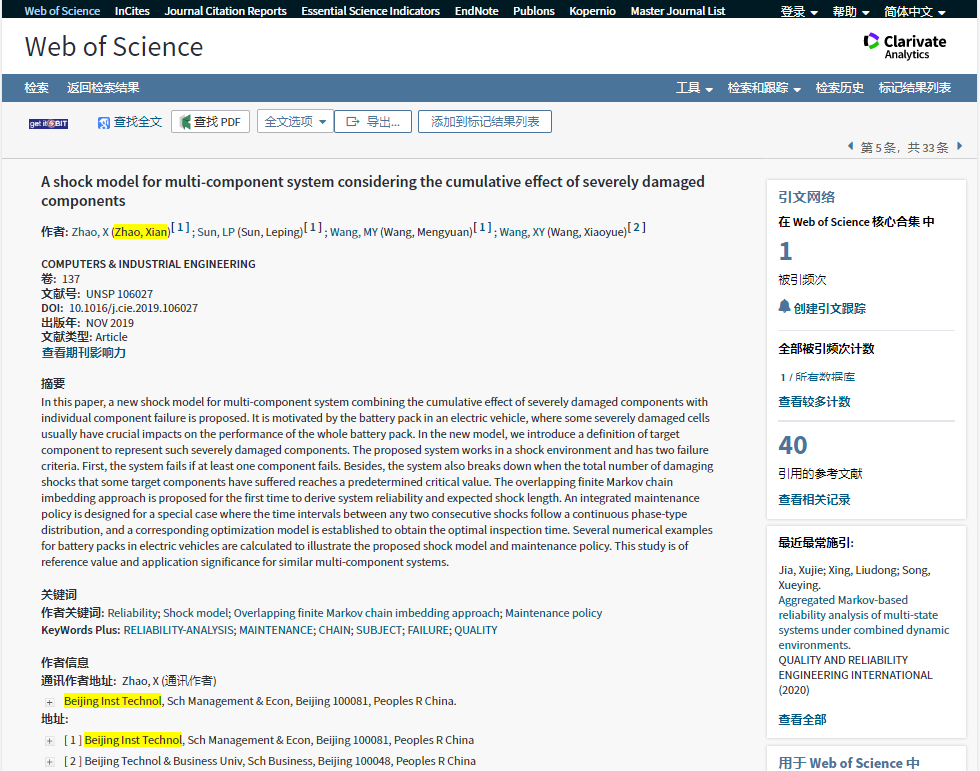Open 标记结果列表 in the navigation bar
Screen dimensions: 980x771
click(x=914, y=88)
